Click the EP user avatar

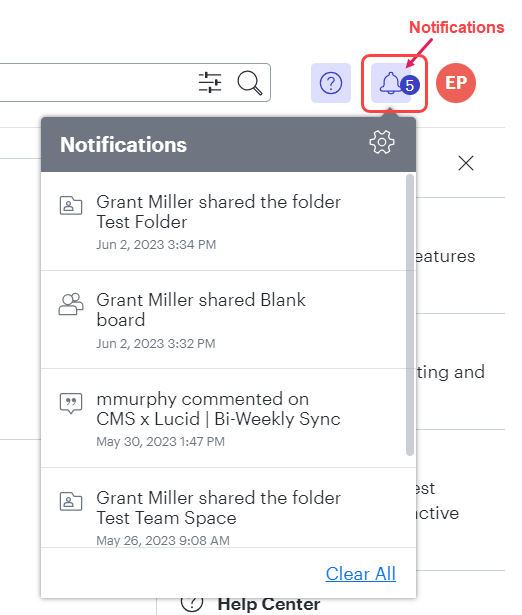[456, 83]
